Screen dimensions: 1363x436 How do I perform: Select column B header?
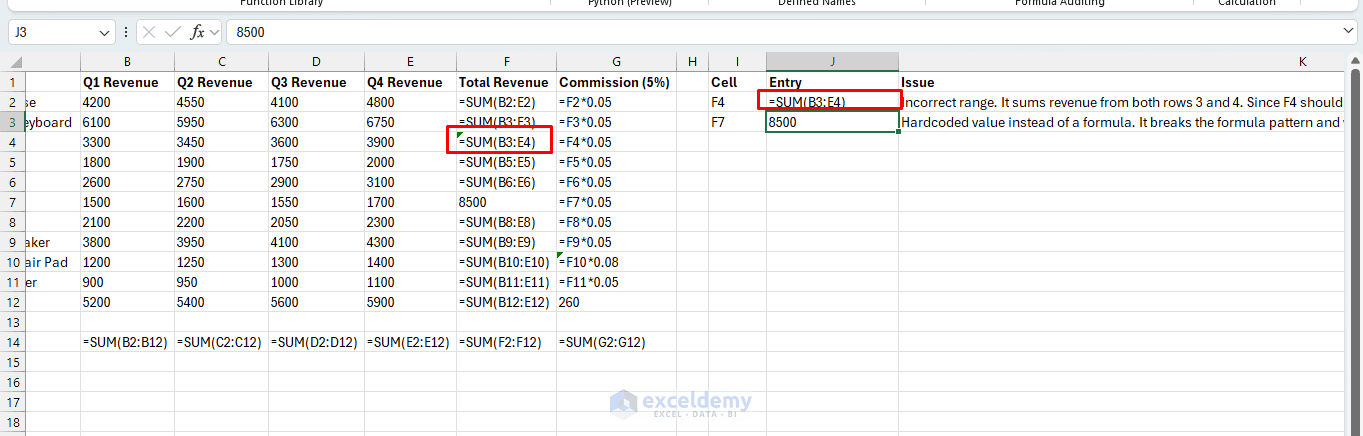(127, 62)
